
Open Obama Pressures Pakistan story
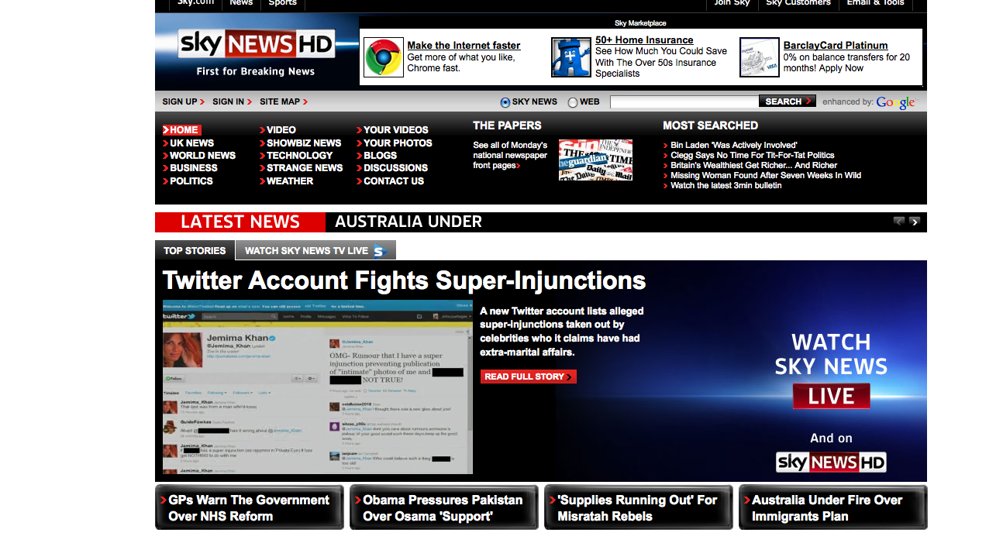tap(443, 508)
